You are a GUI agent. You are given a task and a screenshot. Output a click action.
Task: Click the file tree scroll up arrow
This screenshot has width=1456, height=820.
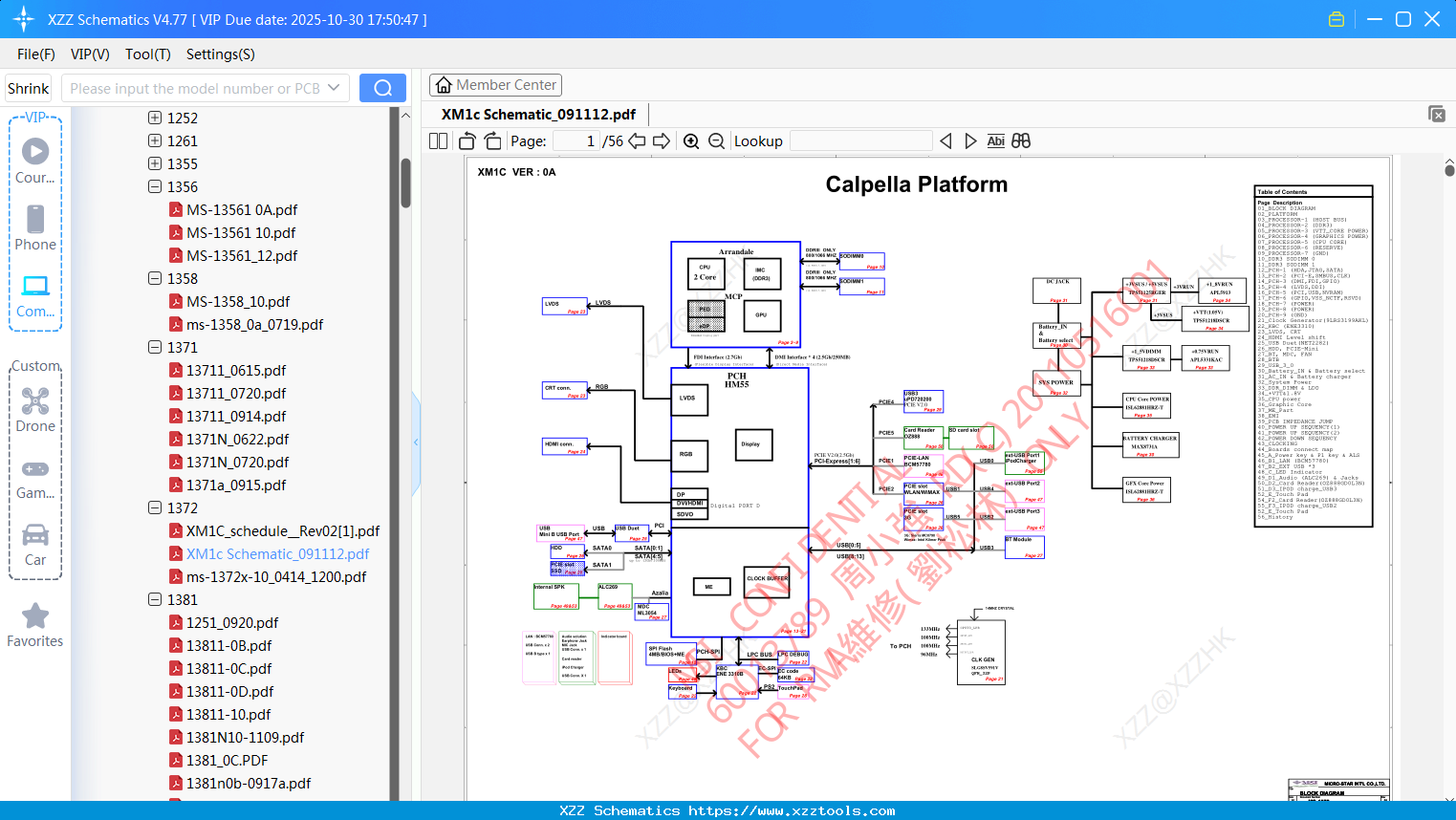(405, 116)
